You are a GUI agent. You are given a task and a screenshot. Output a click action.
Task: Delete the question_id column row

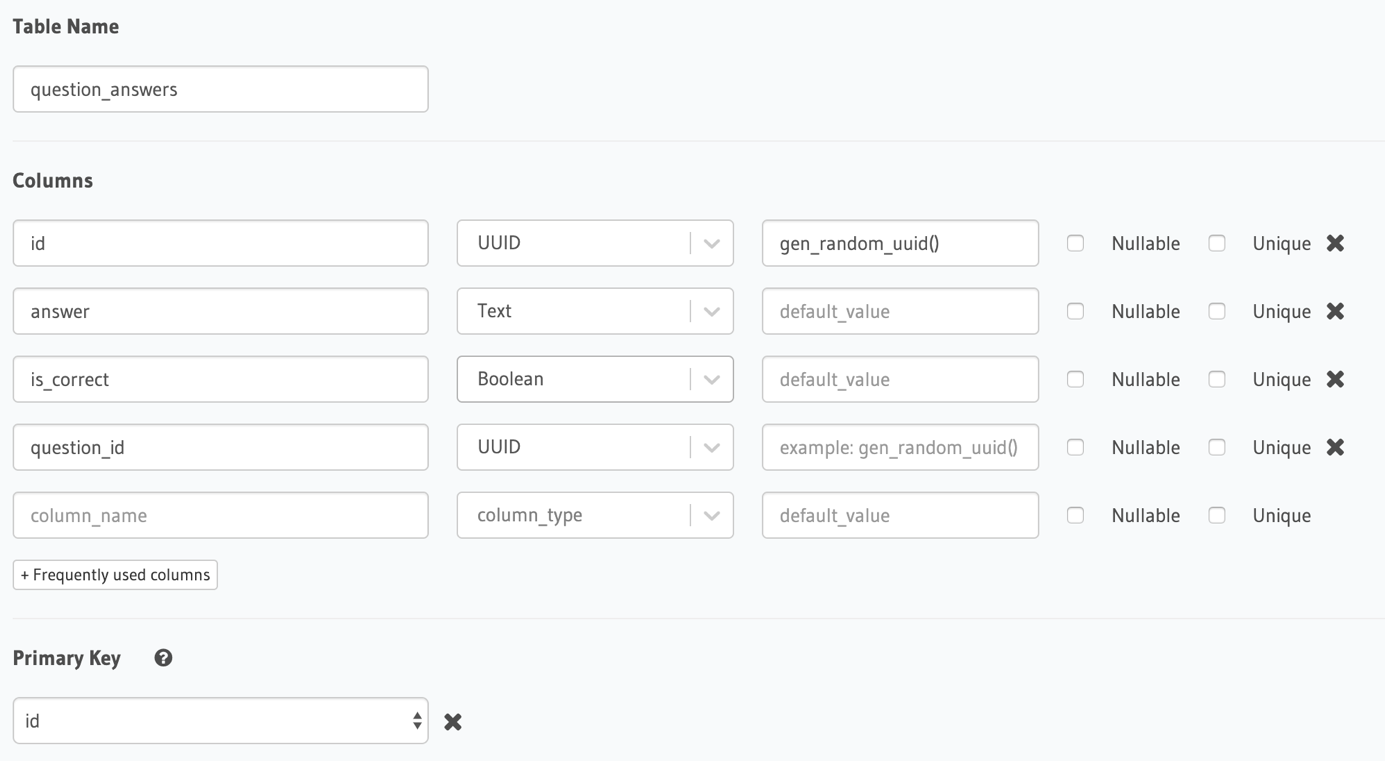[x=1335, y=447]
